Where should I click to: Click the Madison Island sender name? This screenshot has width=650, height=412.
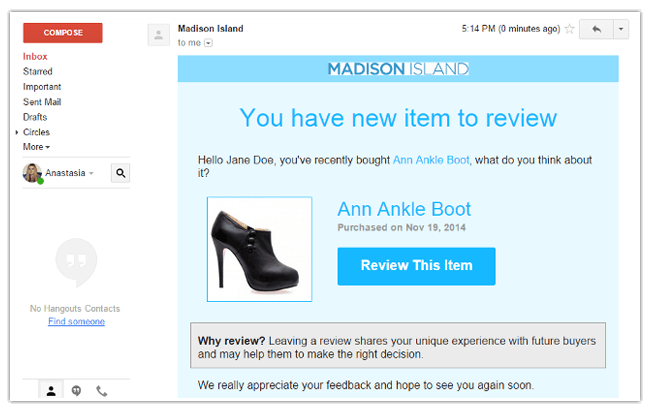[211, 29]
